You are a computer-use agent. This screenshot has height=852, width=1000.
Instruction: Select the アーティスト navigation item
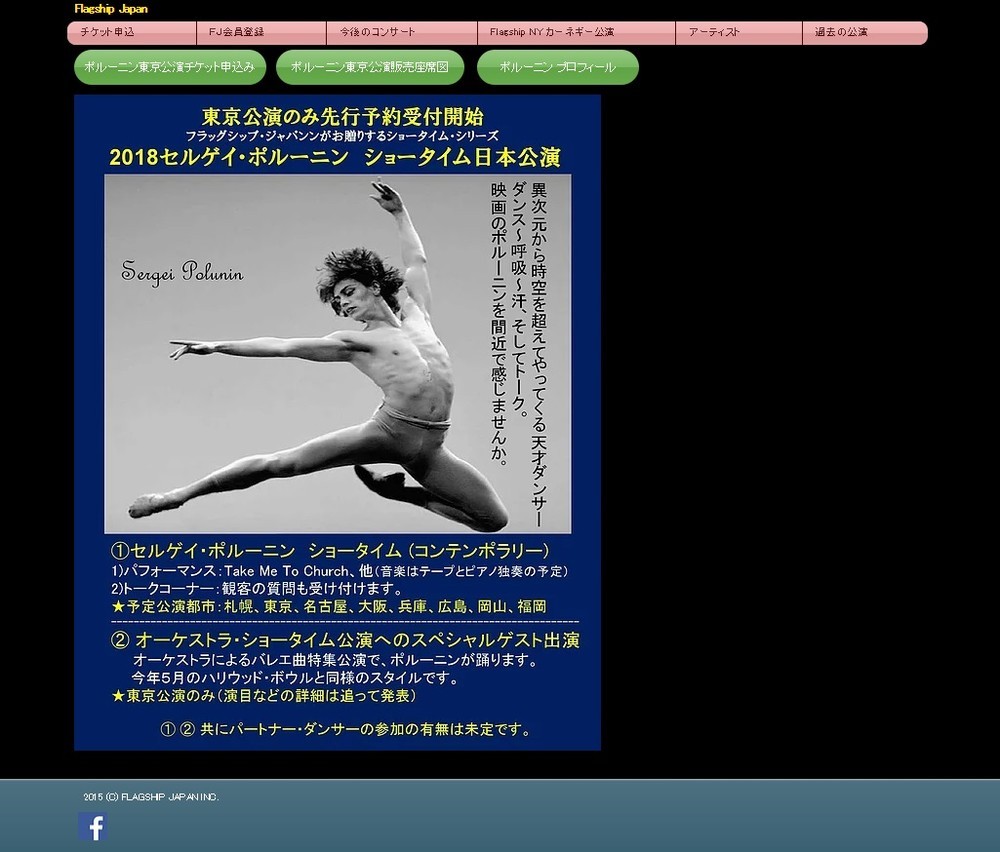[714, 33]
